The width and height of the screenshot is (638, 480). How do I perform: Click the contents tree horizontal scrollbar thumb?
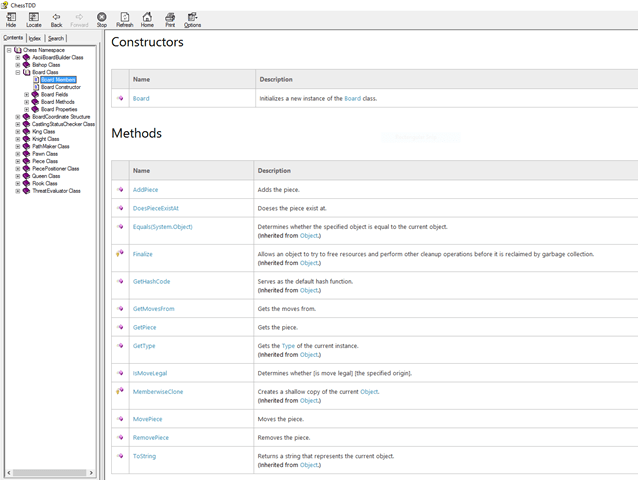49,473
